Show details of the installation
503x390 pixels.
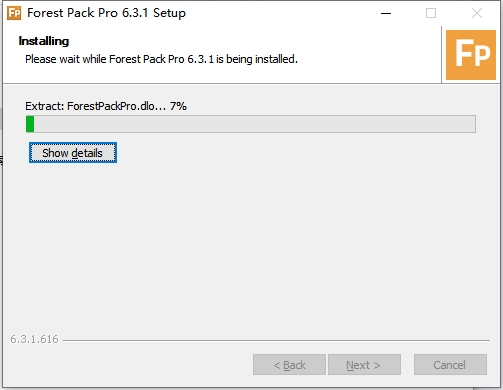[x=73, y=153]
